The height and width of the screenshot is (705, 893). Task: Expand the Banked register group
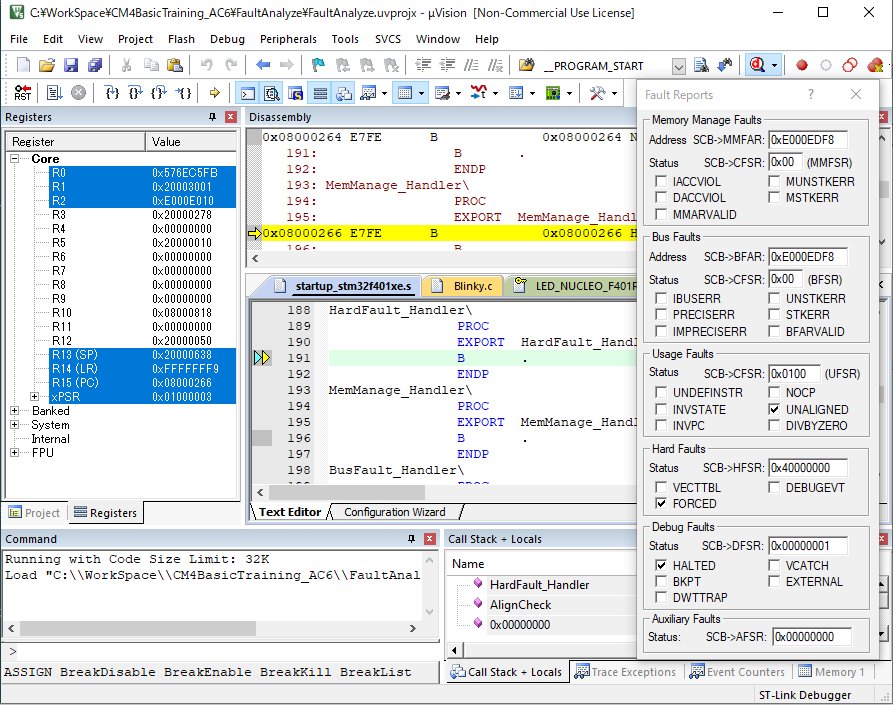point(15,411)
